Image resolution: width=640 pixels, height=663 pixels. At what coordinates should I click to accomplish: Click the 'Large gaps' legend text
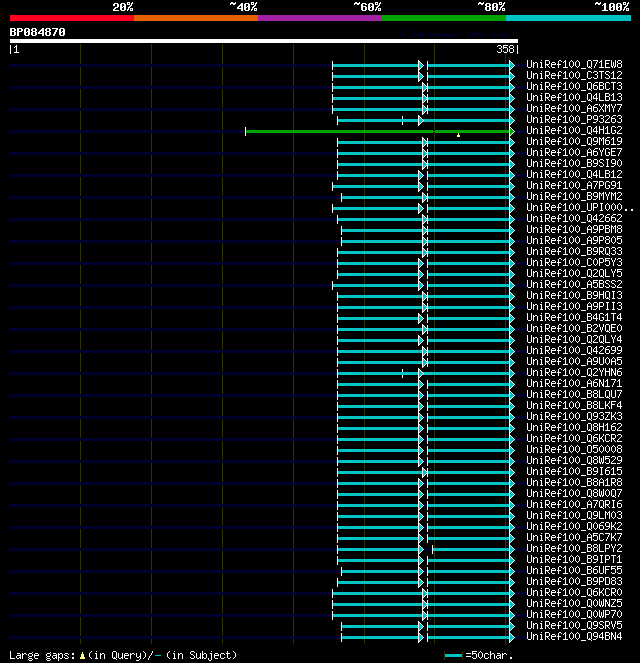[x=42, y=655]
